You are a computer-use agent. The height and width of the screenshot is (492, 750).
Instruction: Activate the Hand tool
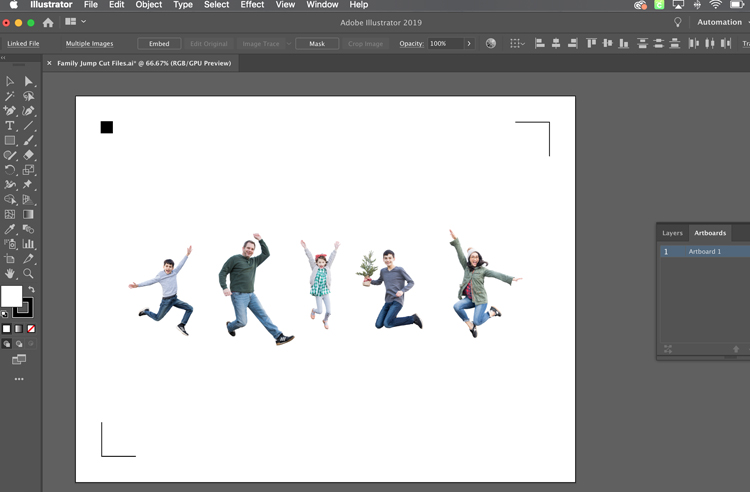coord(10,273)
